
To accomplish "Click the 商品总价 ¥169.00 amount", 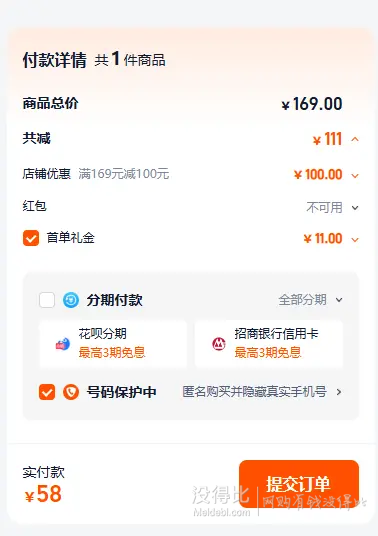I will (312, 104).
